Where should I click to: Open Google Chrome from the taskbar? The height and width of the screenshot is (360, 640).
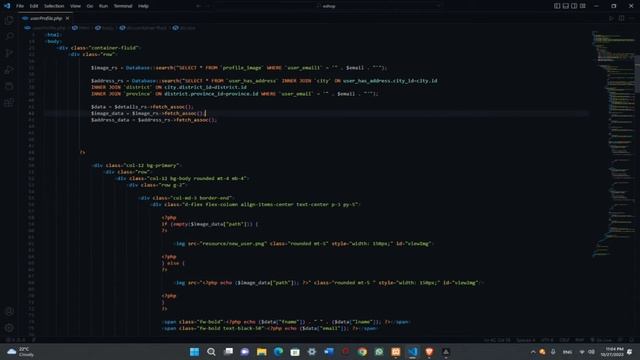click(362, 352)
